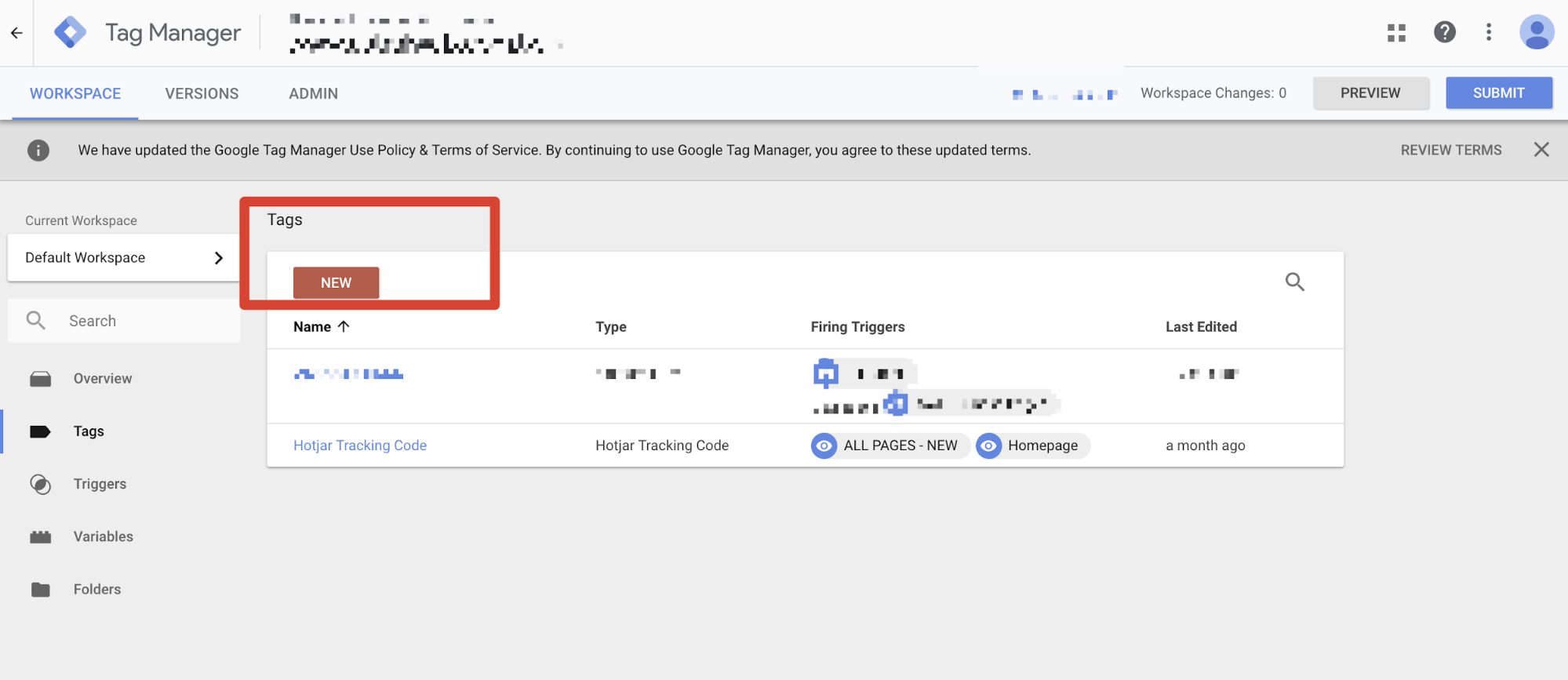This screenshot has width=1568, height=680.
Task: Click the sort arrow next to Name
Action: tap(344, 326)
